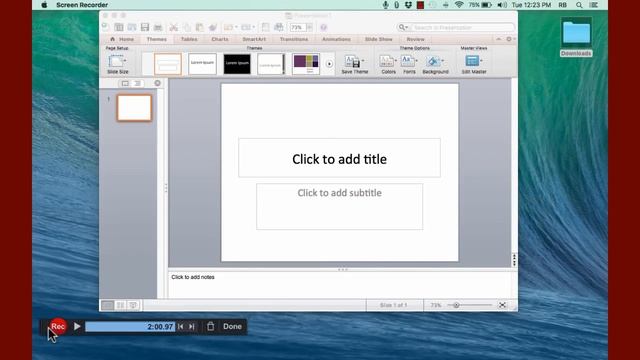The width and height of the screenshot is (640, 360).
Task: Click the Print toolbar icon
Action: pos(158,27)
